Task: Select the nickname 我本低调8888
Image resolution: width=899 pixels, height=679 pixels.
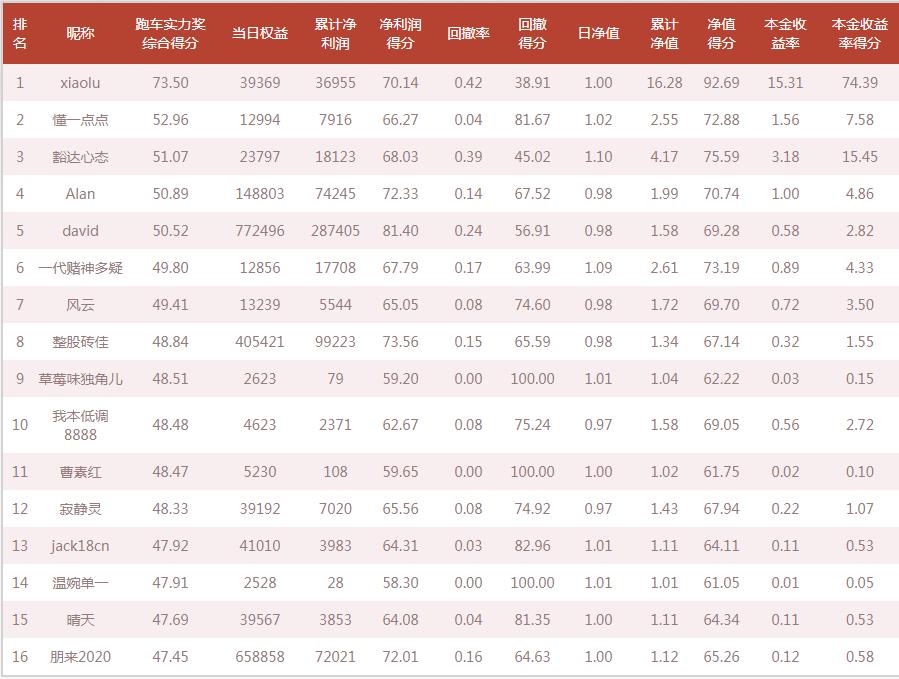Action: tap(80, 425)
